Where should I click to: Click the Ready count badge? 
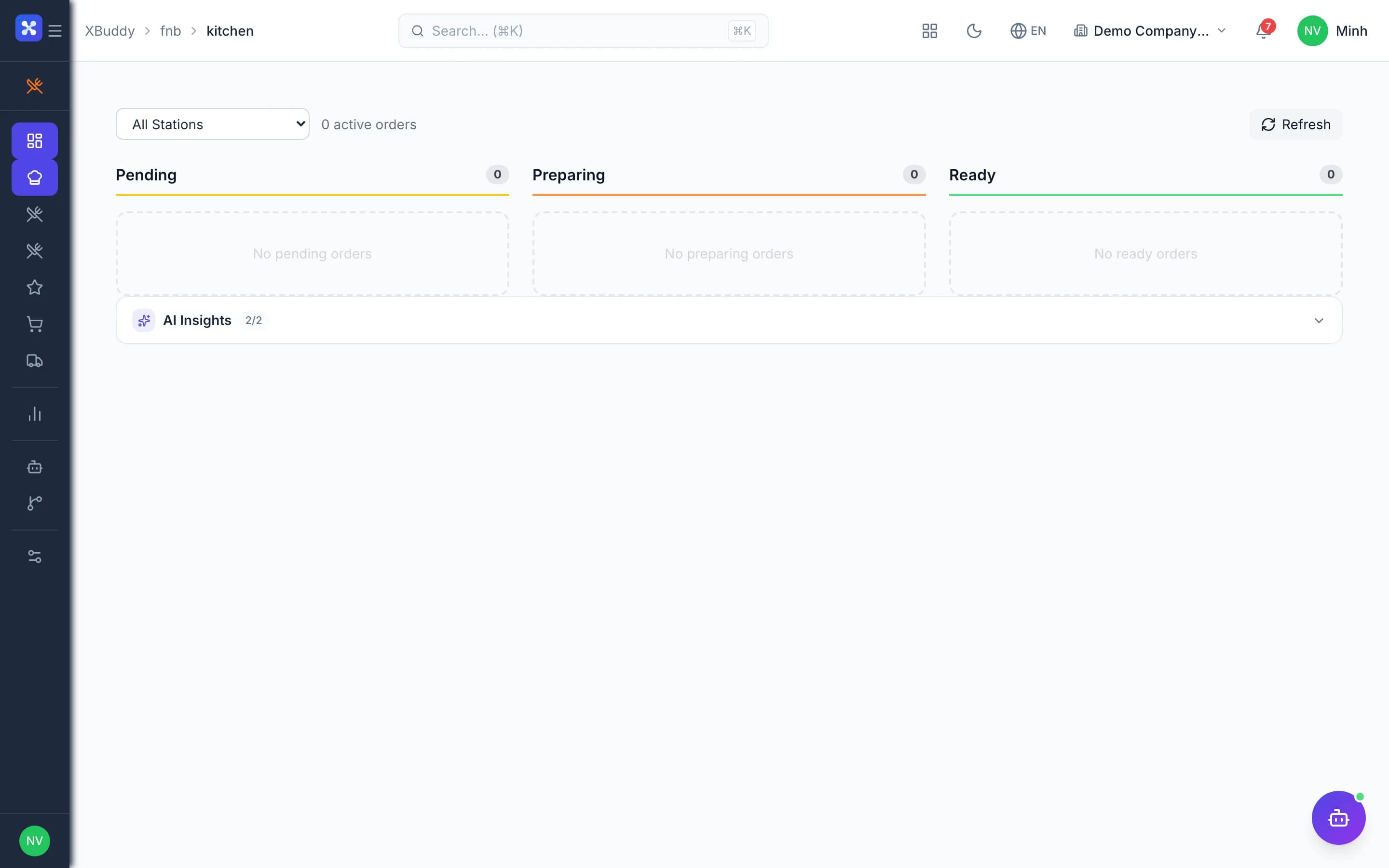pos(1331,175)
